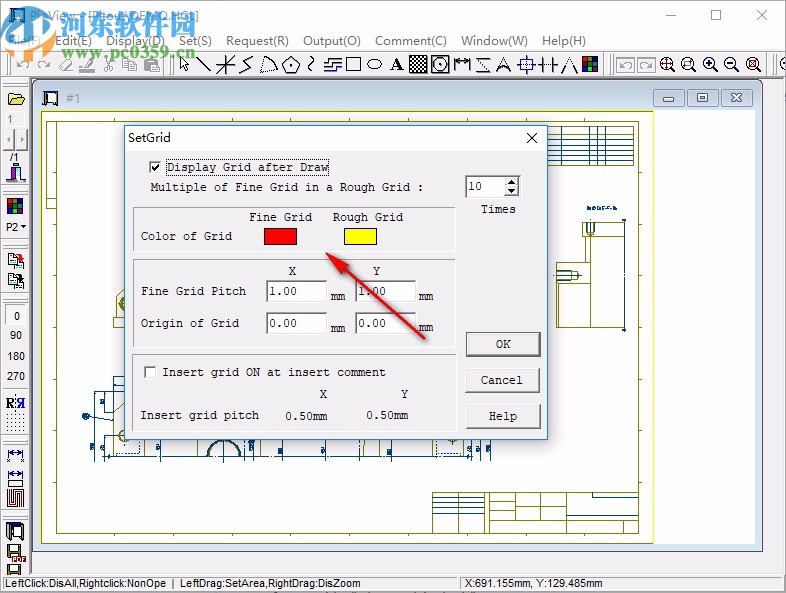
Task: Open the Output(O) menu
Action: (332, 41)
